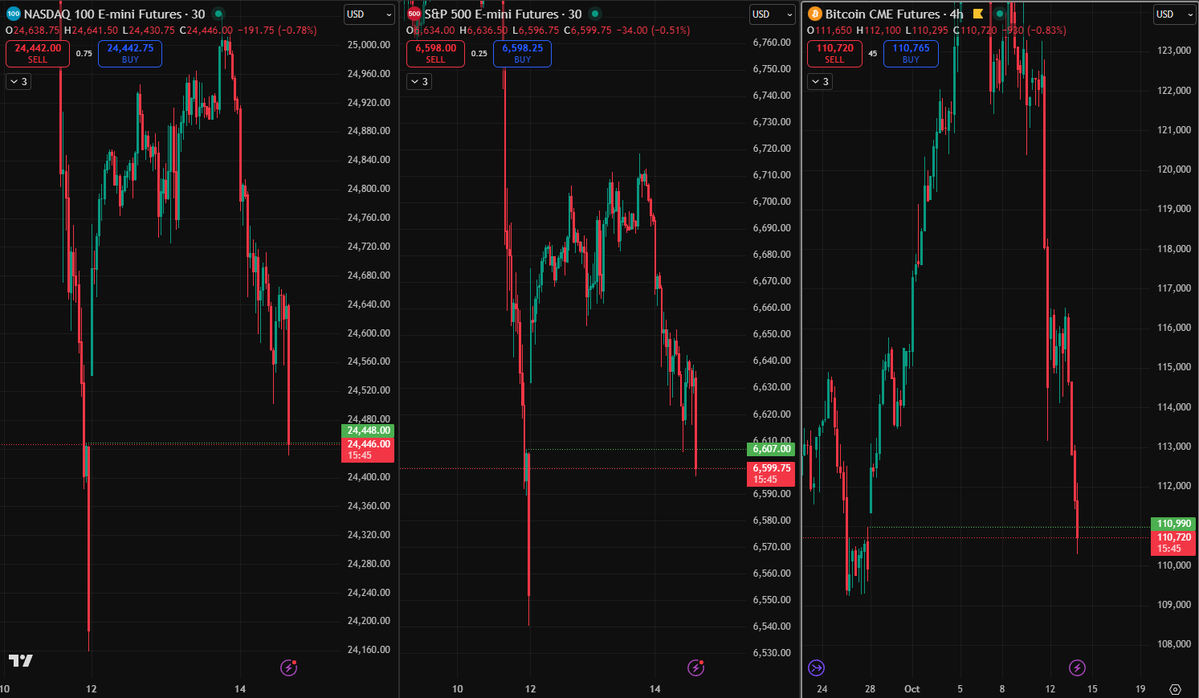Open chart settings hexagon icon on Bitcoin chart

[x=1175, y=689]
